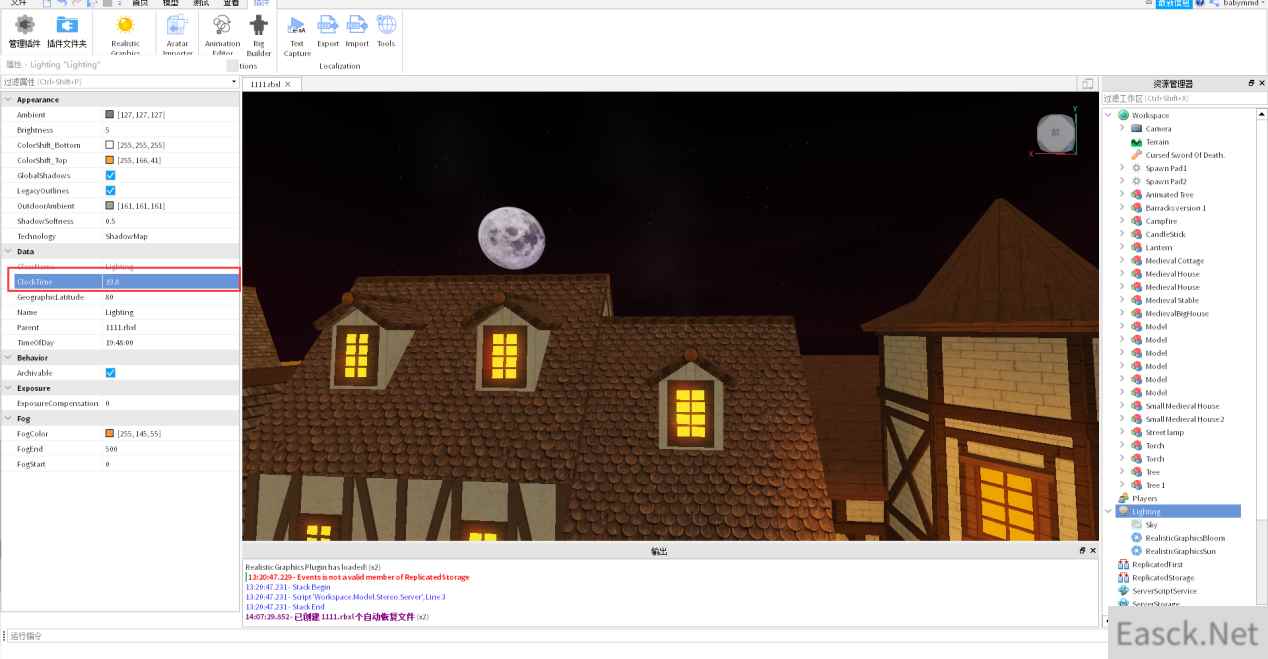The width and height of the screenshot is (1268, 659).
Task: Click the FogColor swatch
Action: [110, 434]
